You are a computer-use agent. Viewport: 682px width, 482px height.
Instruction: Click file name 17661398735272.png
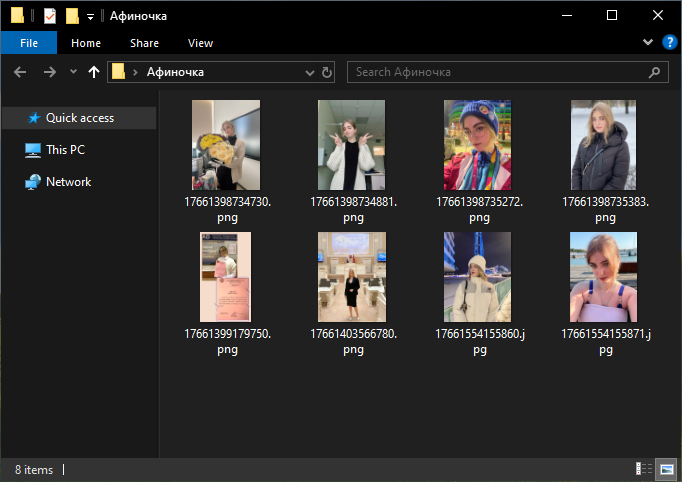click(x=479, y=209)
